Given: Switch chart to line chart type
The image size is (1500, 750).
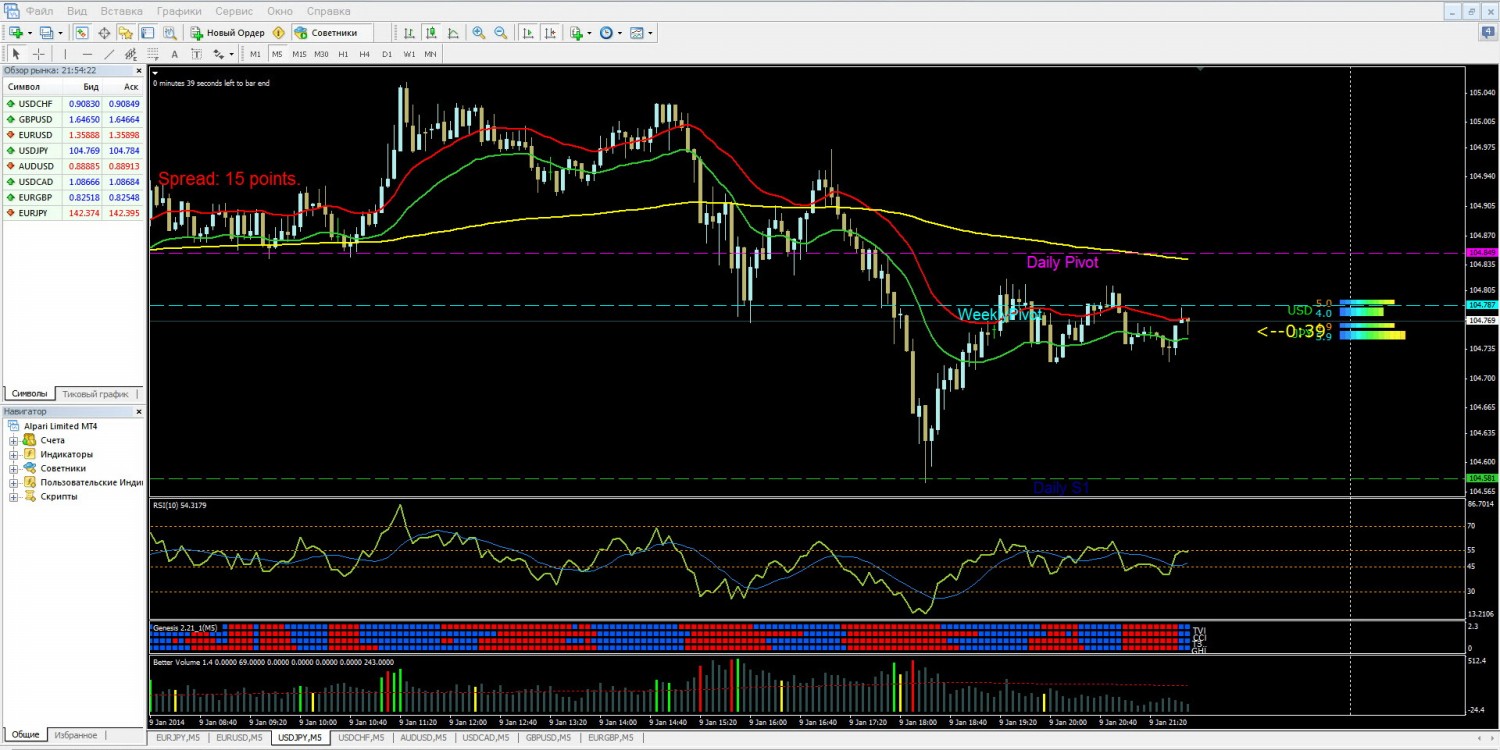Looking at the screenshot, I should point(453,33).
